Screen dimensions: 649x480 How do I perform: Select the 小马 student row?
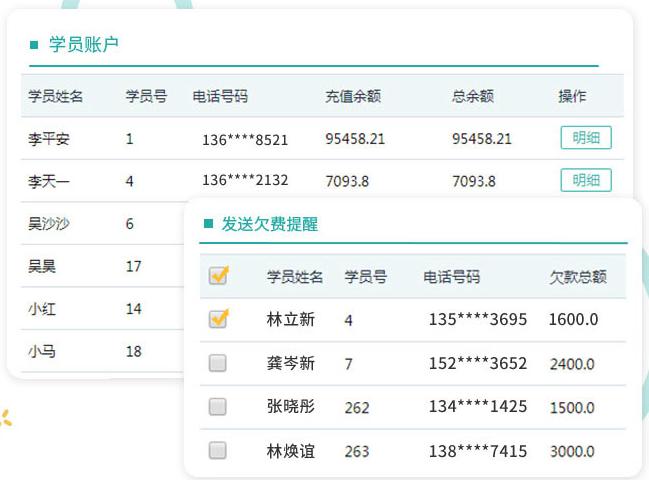coord(42,351)
